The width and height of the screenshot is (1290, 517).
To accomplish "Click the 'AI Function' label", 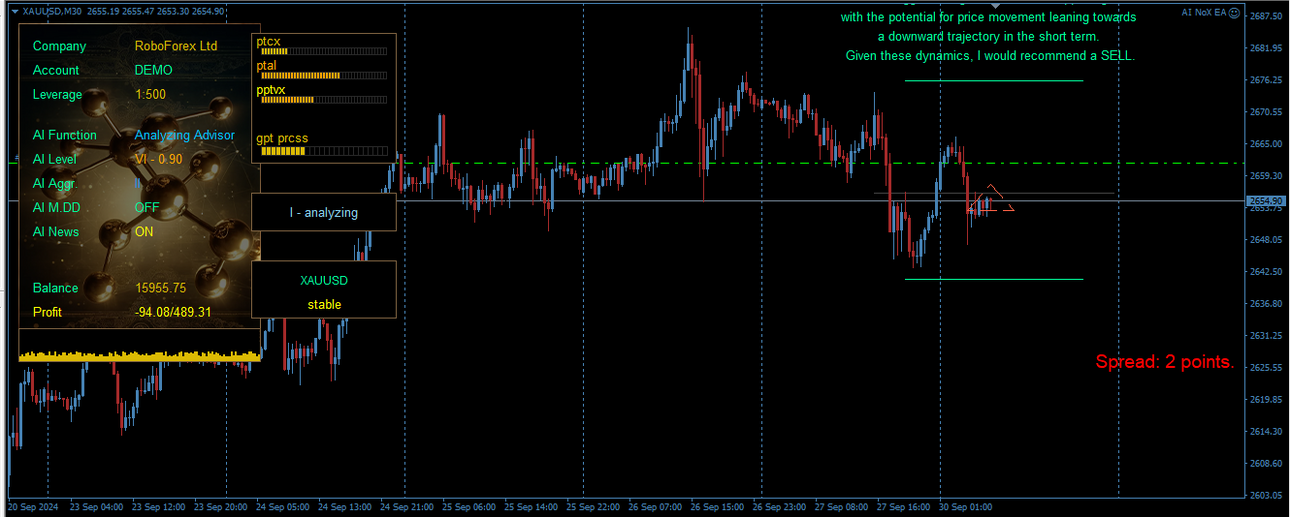I will click(64, 135).
